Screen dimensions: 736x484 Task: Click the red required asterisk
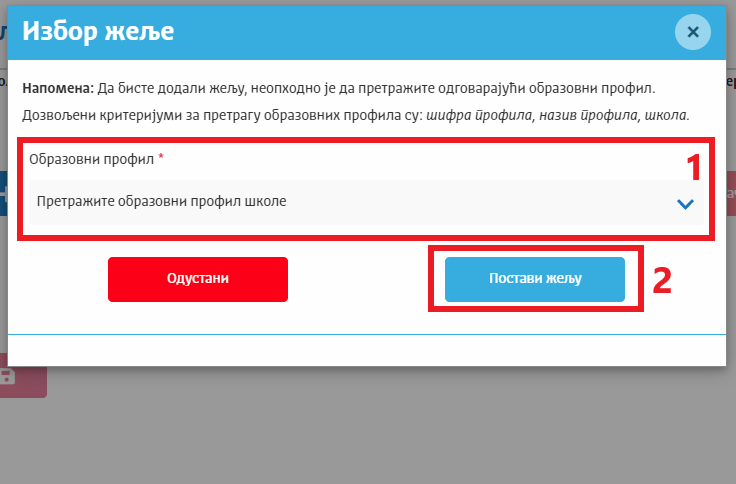(x=161, y=158)
